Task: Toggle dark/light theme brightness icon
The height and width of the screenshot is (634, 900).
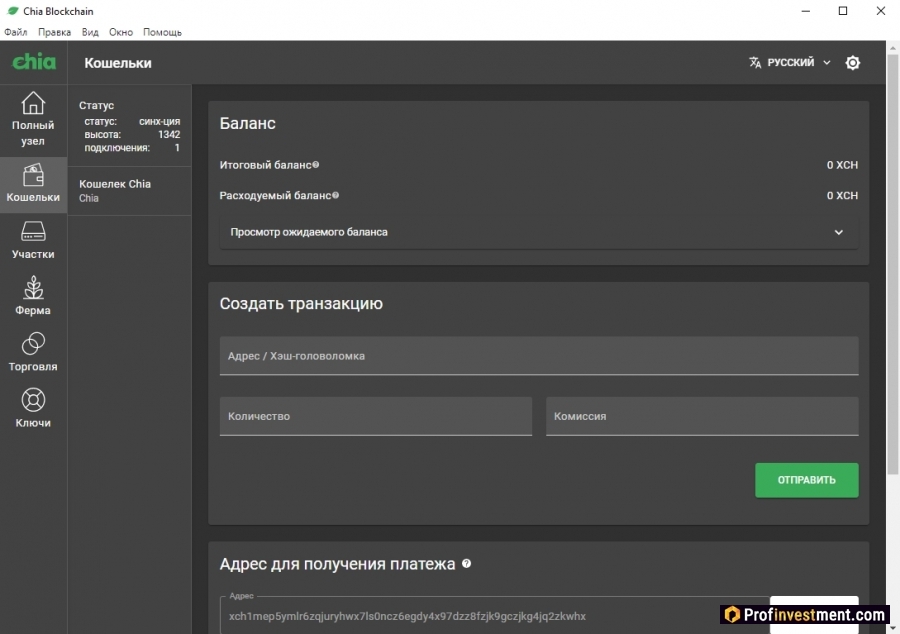Action: coord(852,63)
